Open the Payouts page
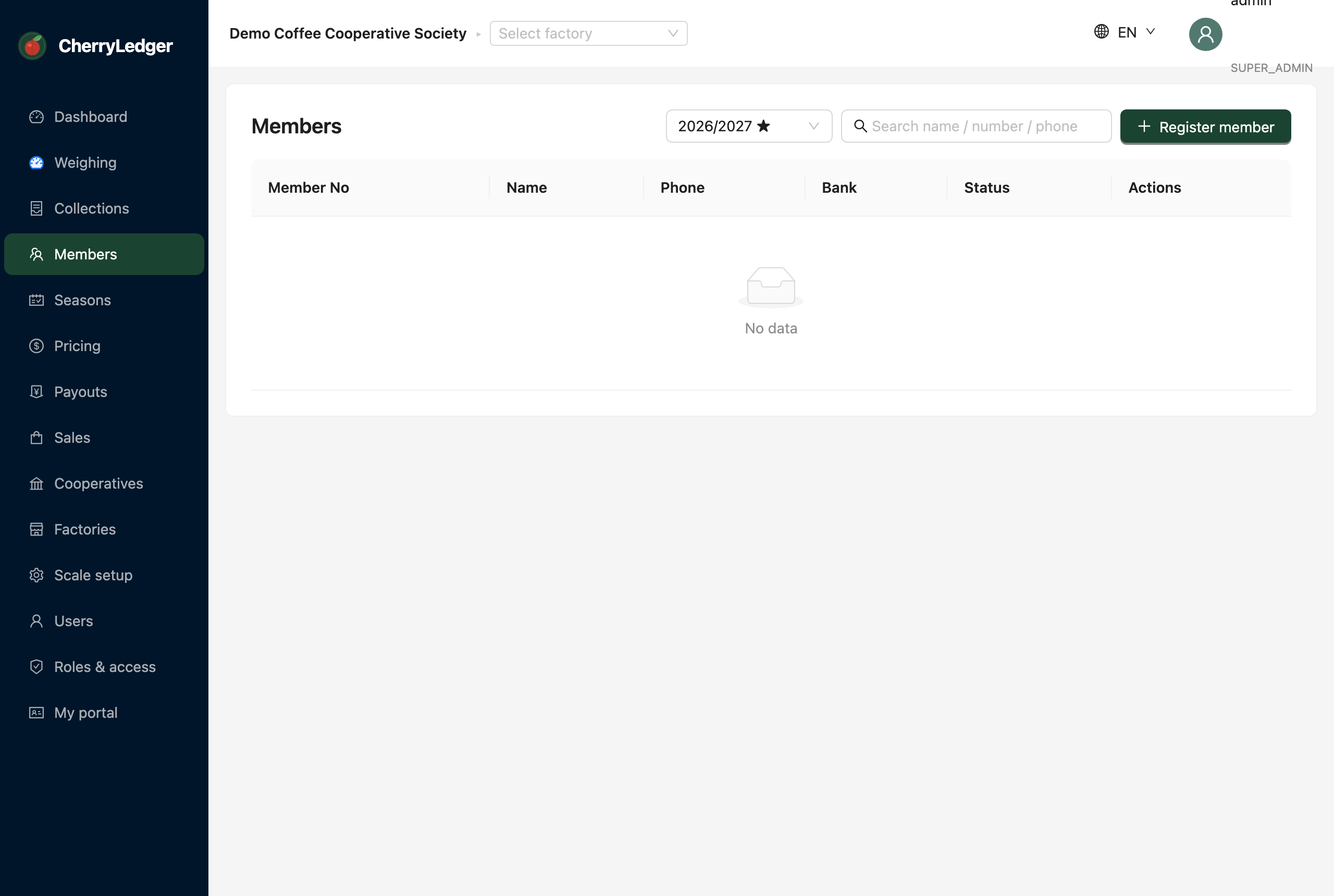Viewport: 1334px width, 896px height. tap(104, 391)
